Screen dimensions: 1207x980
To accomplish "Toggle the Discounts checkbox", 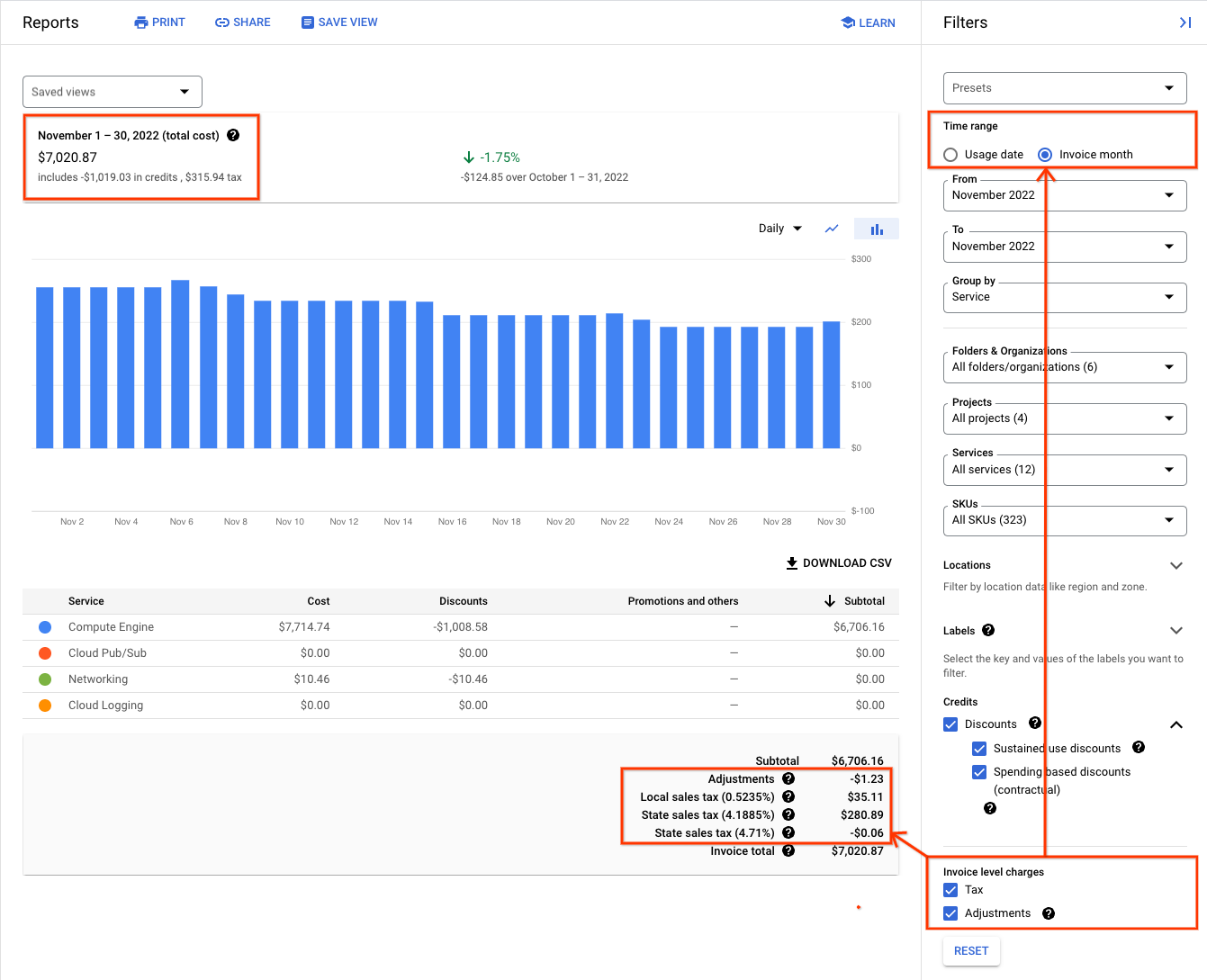I will (950, 724).
